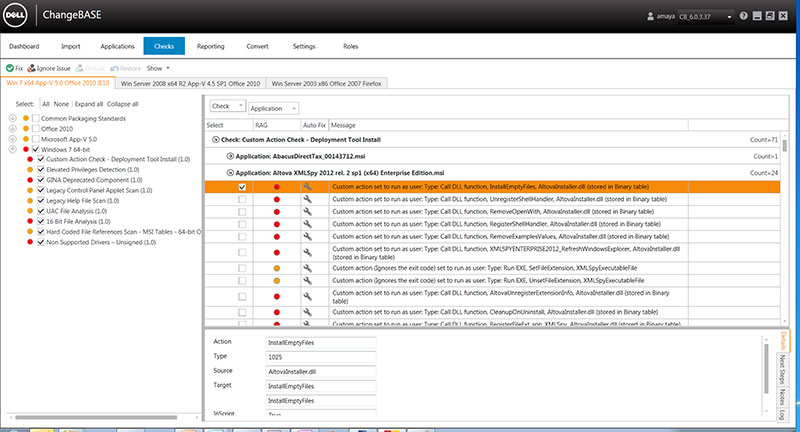The image size is (800, 432).
Task: Select Win Server 2003 x86 Office 2007 Firefox tab
Action: click(327, 84)
